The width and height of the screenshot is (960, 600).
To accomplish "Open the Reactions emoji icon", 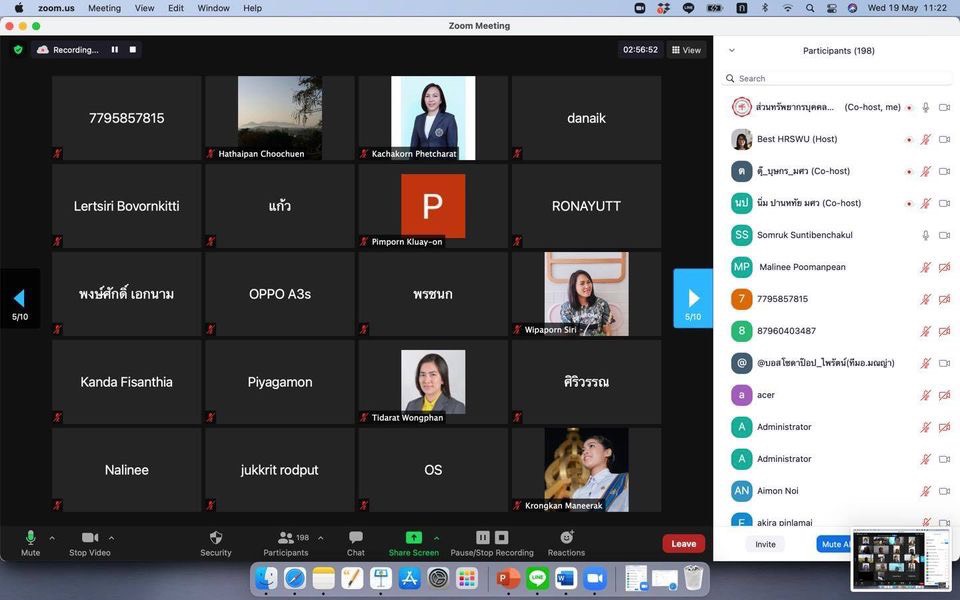I will pos(566,538).
